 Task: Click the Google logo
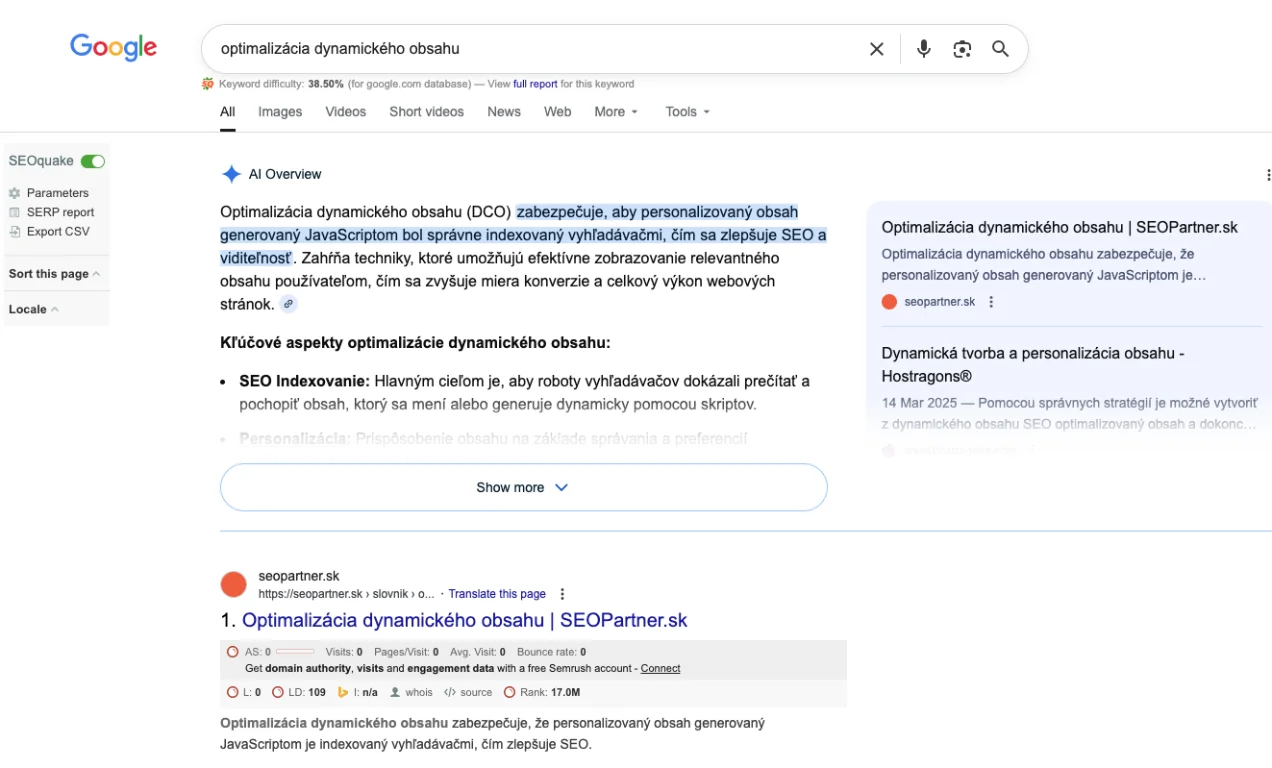[113, 47]
